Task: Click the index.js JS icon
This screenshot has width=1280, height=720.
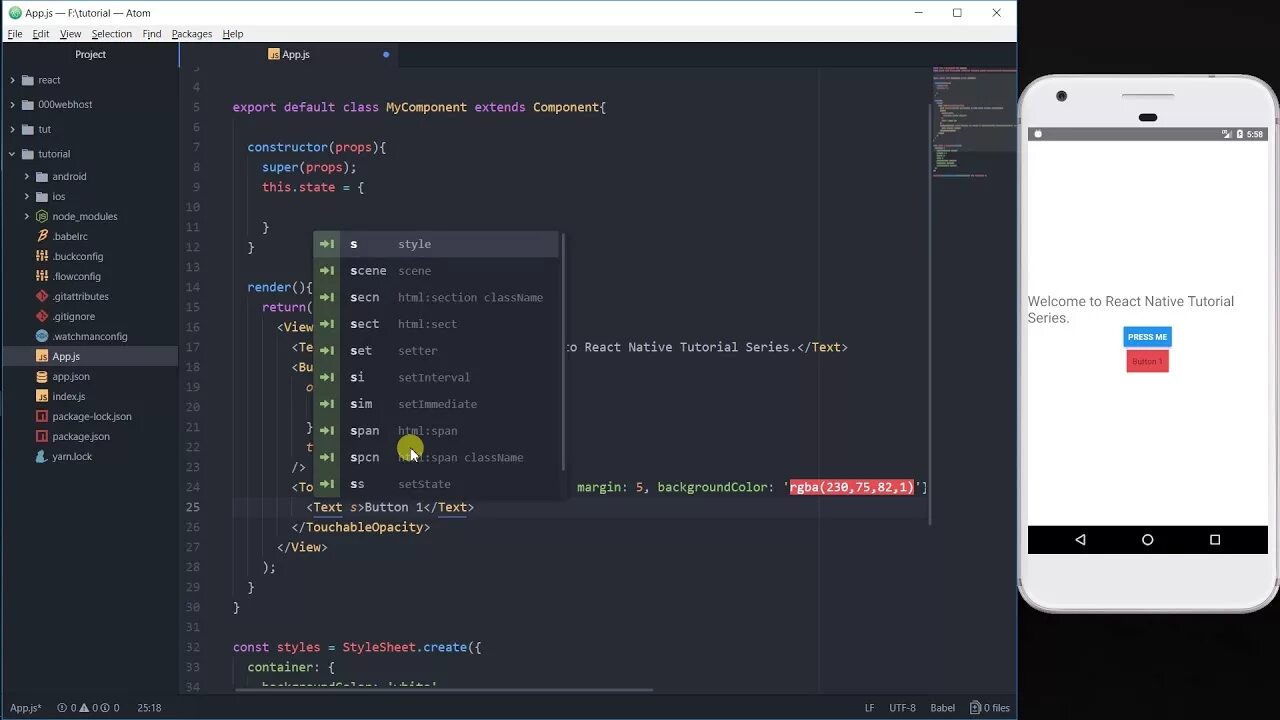Action: point(42,396)
